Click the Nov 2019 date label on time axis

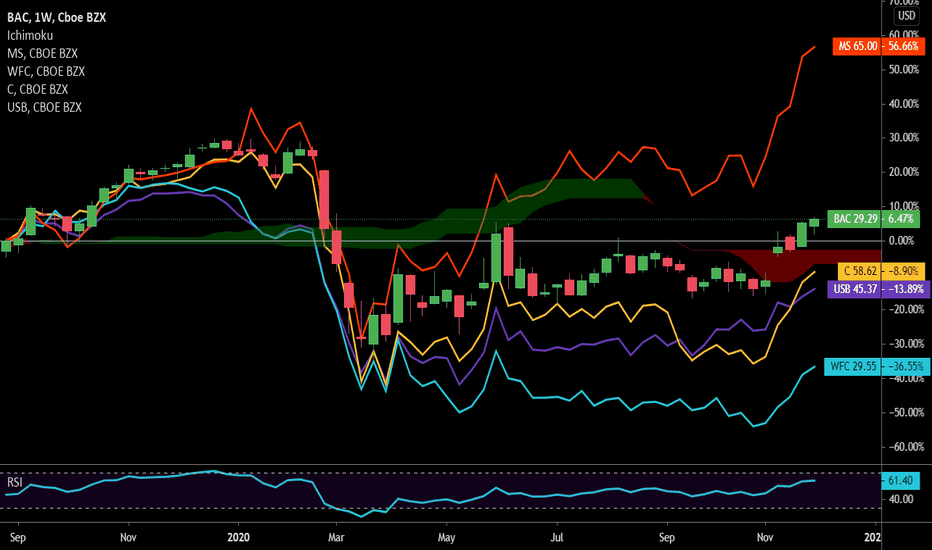128,538
